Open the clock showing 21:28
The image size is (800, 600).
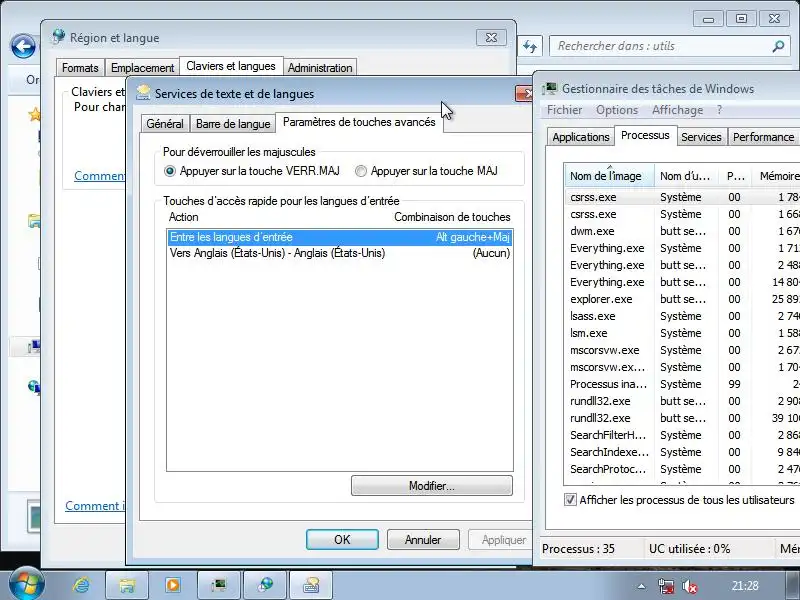pyautogui.click(x=745, y=586)
